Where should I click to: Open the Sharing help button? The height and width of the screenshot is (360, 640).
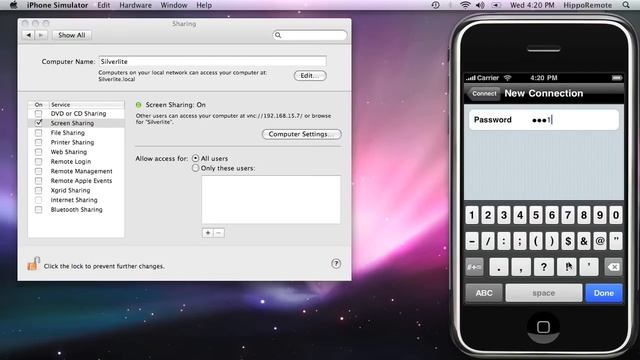point(336,264)
